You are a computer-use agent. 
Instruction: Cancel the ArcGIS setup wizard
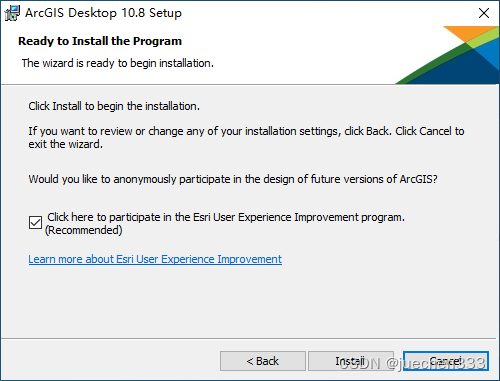pyautogui.click(x=446, y=361)
